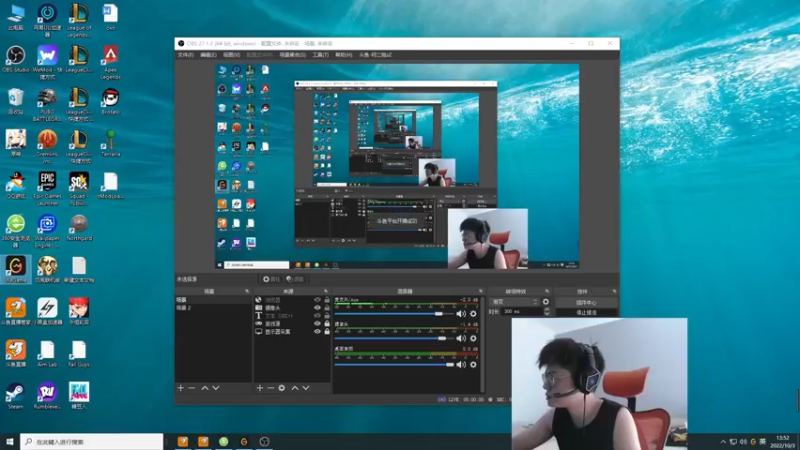
Task: Launch Steam from the desktop
Action: coord(15,396)
